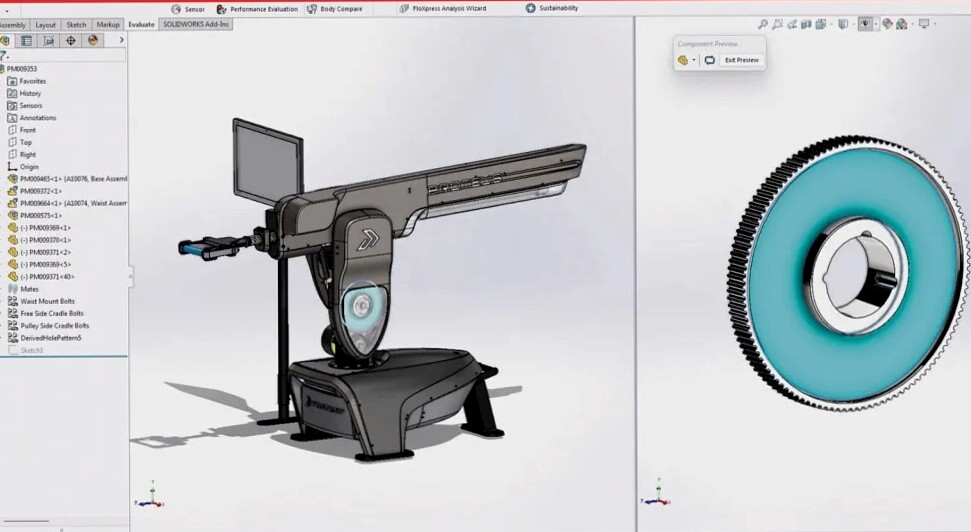Select the Right plane
Screen dimensions: 971x532
[x=22, y=155]
